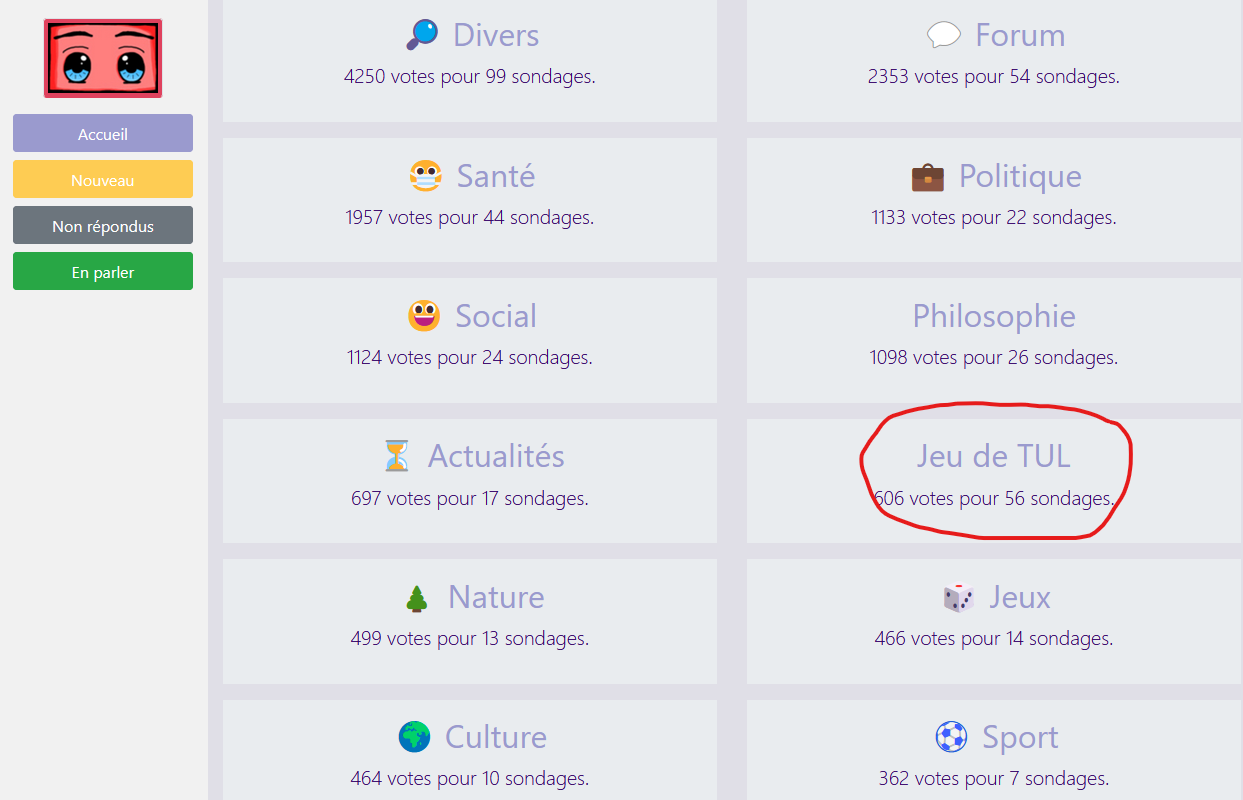Click the briefcase icon beside Politique
Image resolution: width=1243 pixels, height=800 pixels.
point(928,177)
